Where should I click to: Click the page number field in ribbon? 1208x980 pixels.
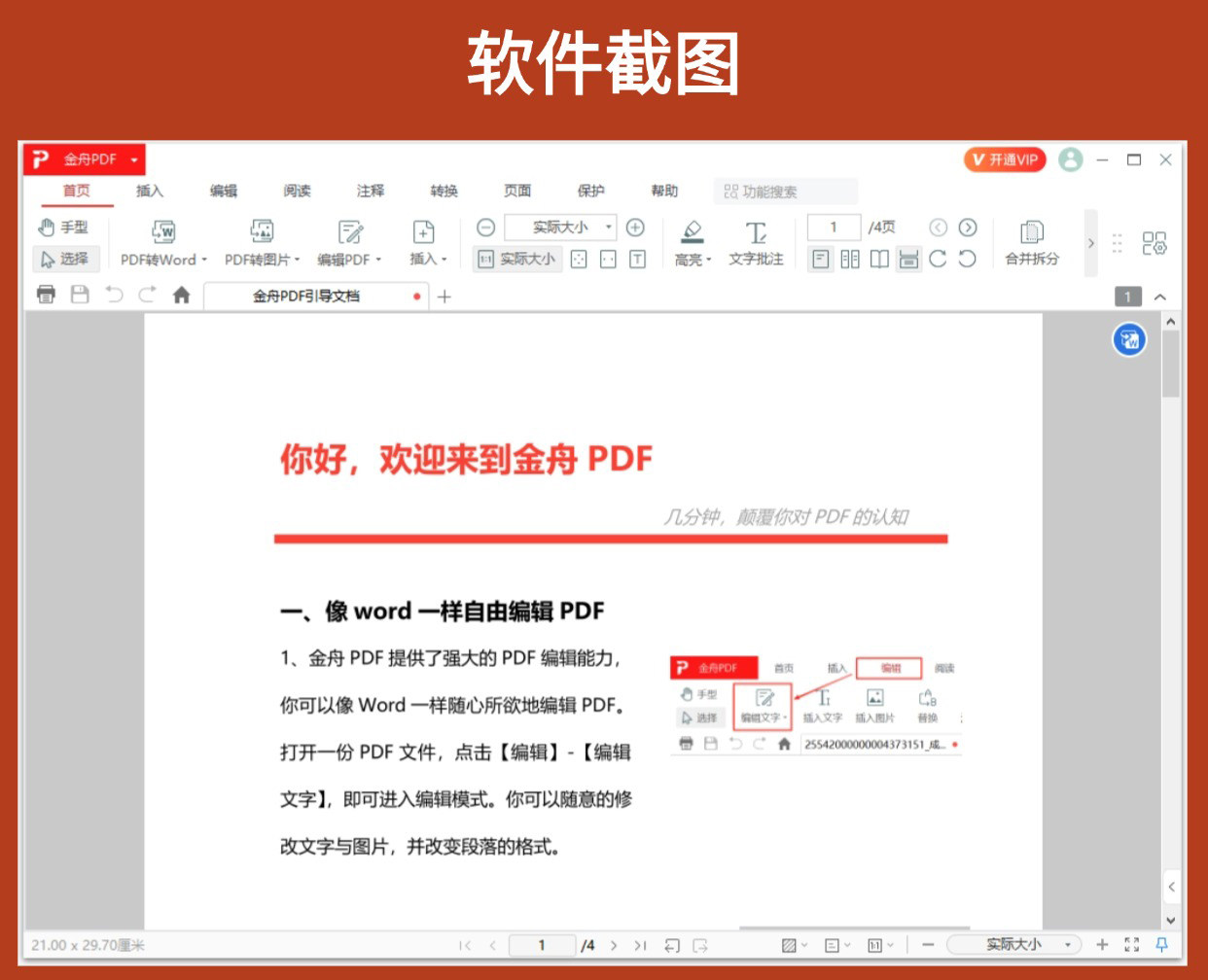pos(834,227)
